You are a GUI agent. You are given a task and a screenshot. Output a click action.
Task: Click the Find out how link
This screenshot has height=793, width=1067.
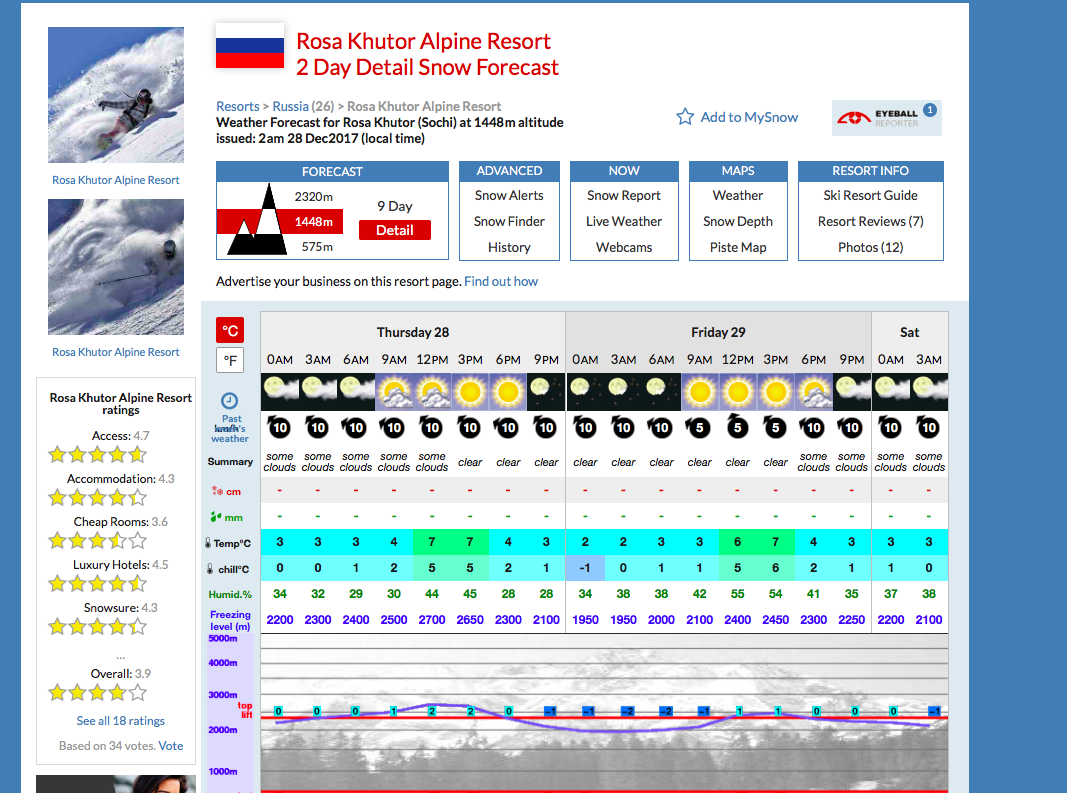[501, 281]
